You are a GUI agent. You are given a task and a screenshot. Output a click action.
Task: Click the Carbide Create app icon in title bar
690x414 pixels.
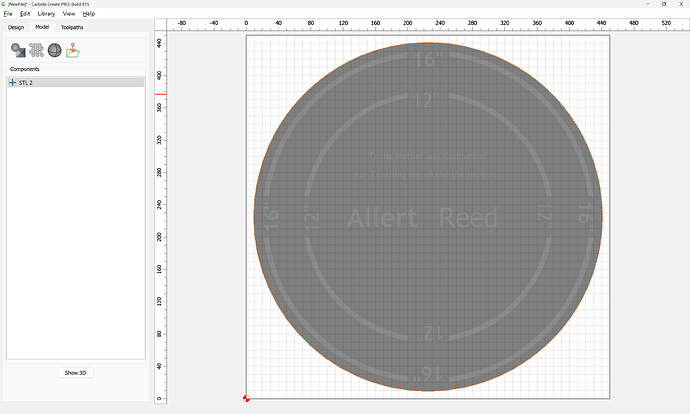4,4
